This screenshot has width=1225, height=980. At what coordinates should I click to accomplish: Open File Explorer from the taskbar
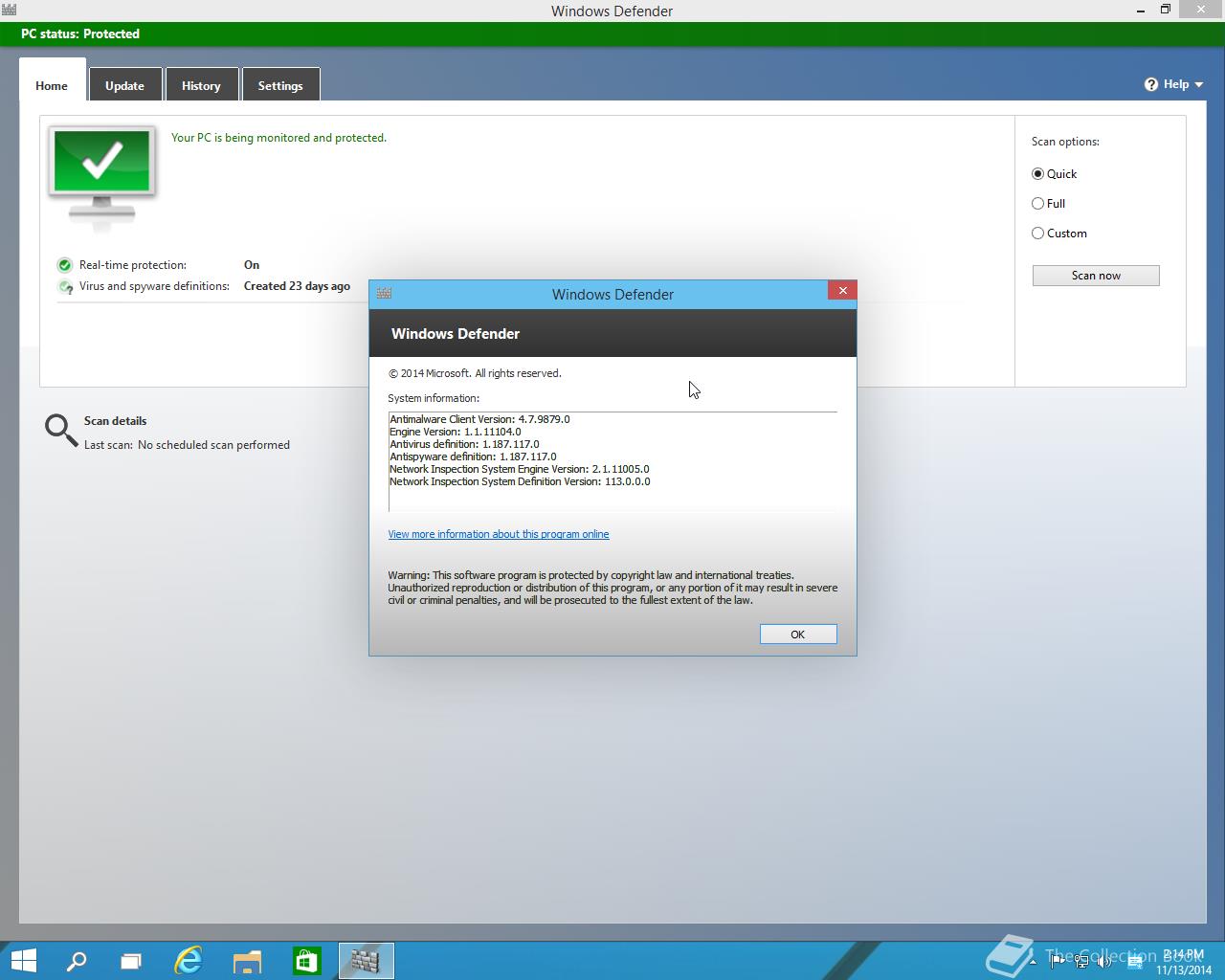pos(247,961)
